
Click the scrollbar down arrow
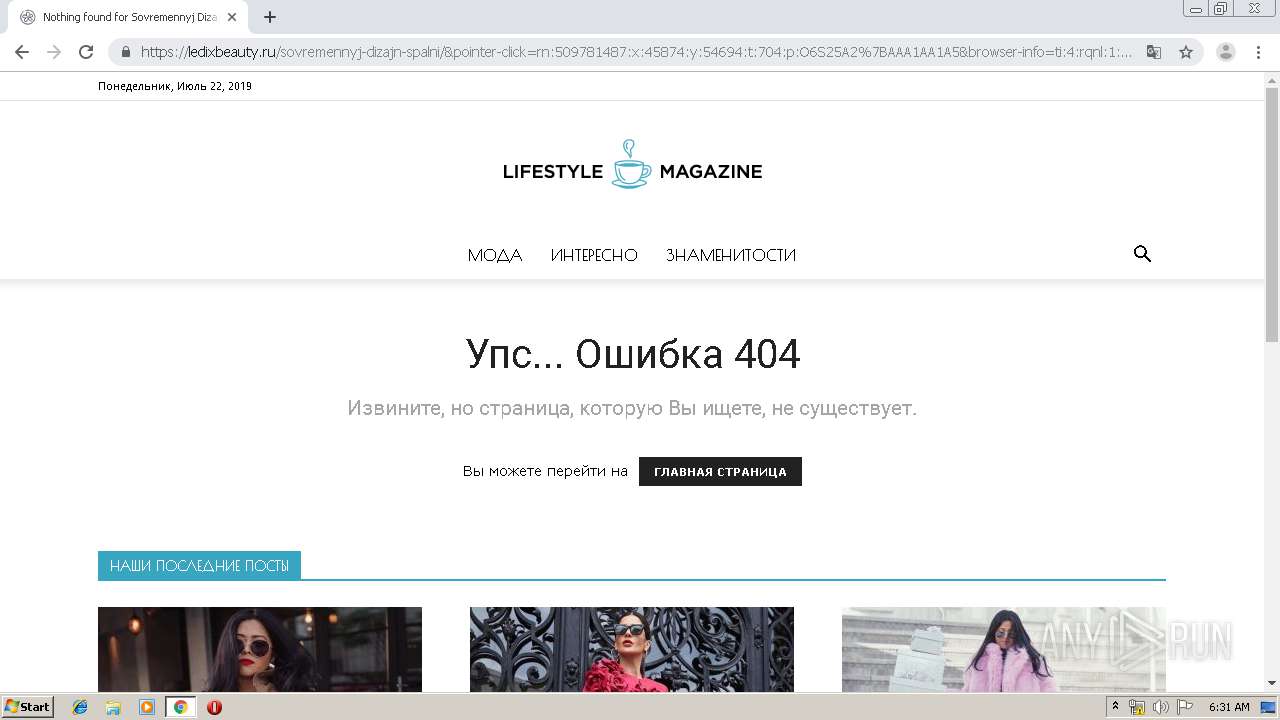tap(1272, 683)
